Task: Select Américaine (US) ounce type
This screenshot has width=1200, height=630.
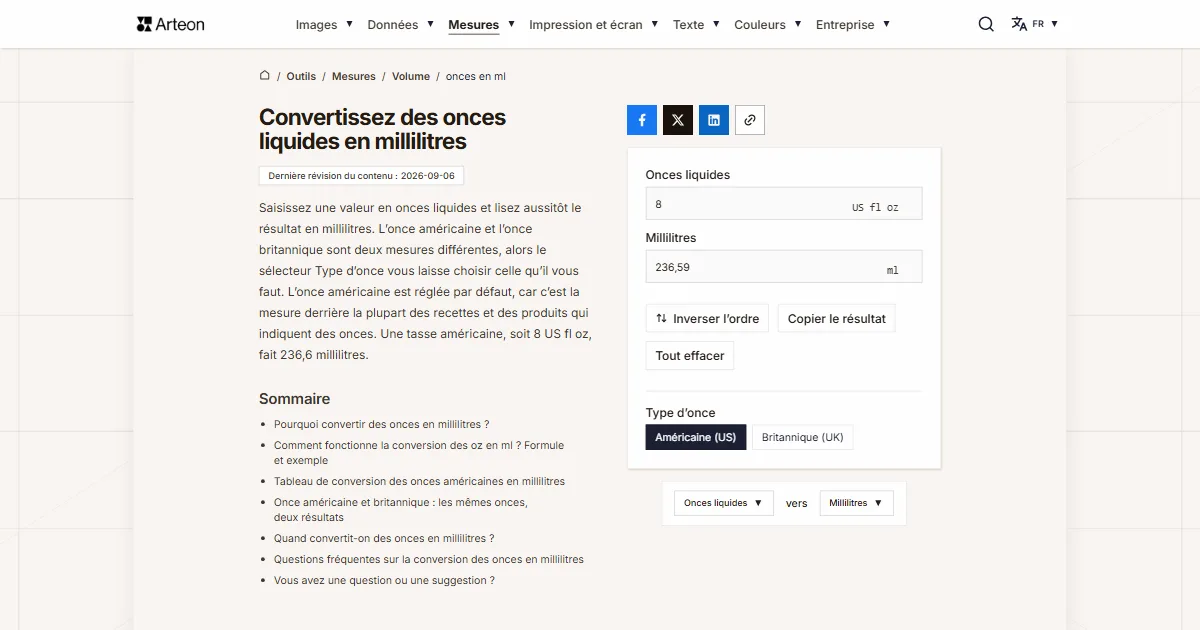Action: pos(696,437)
